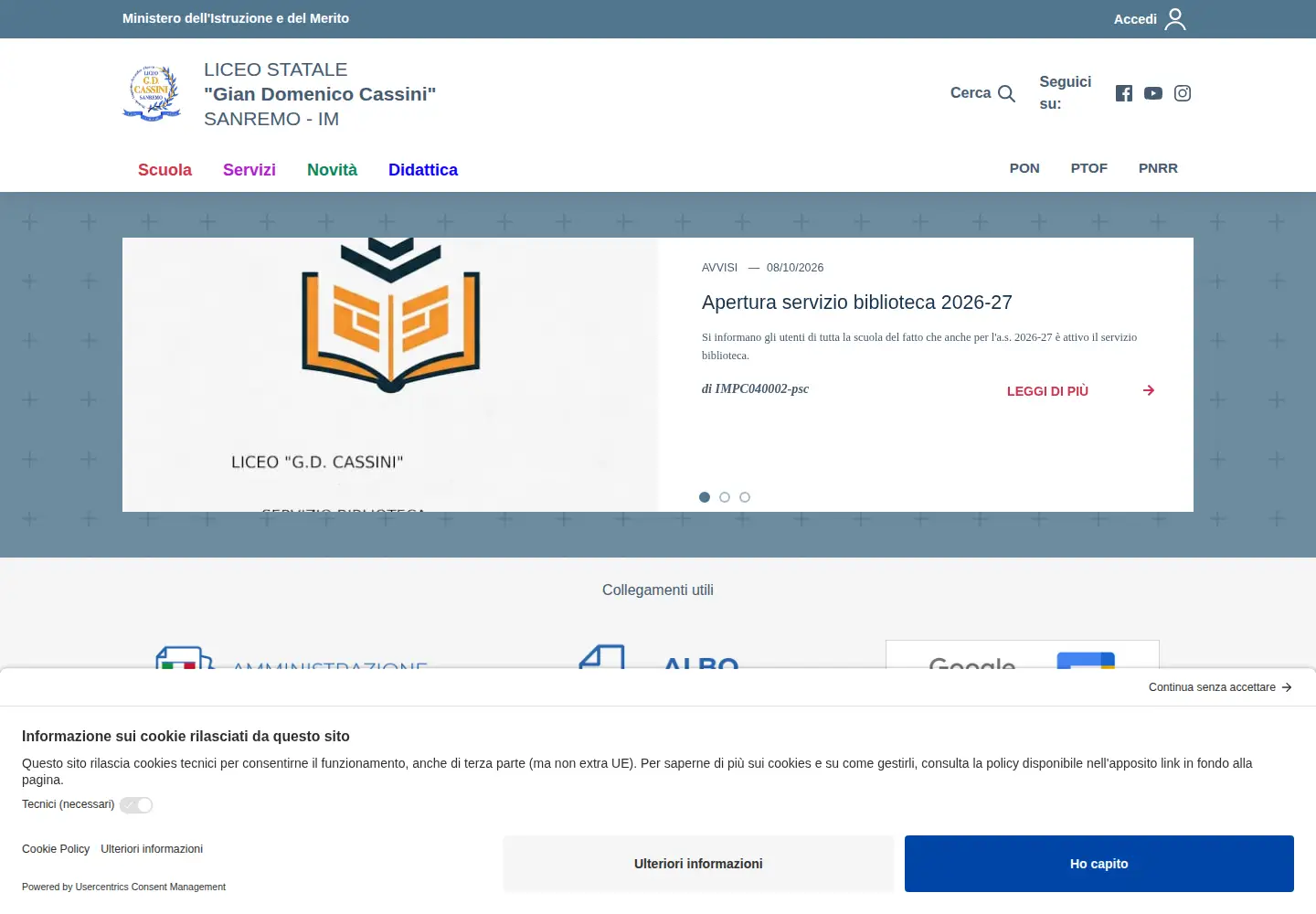
Task: Select the first carousel slide dot
Action: (705, 497)
